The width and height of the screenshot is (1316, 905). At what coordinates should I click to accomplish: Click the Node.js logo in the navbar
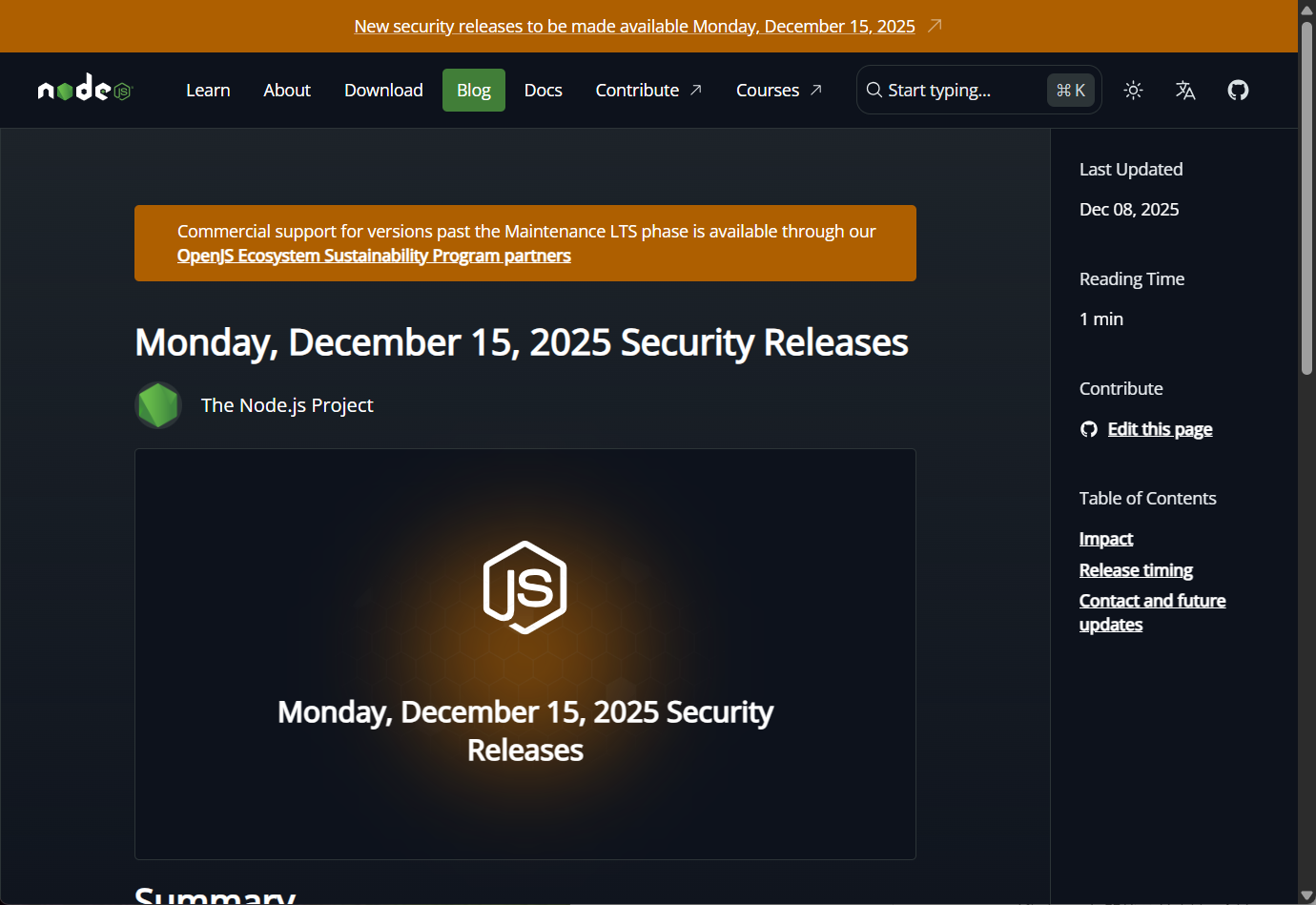[x=84, y=89]
